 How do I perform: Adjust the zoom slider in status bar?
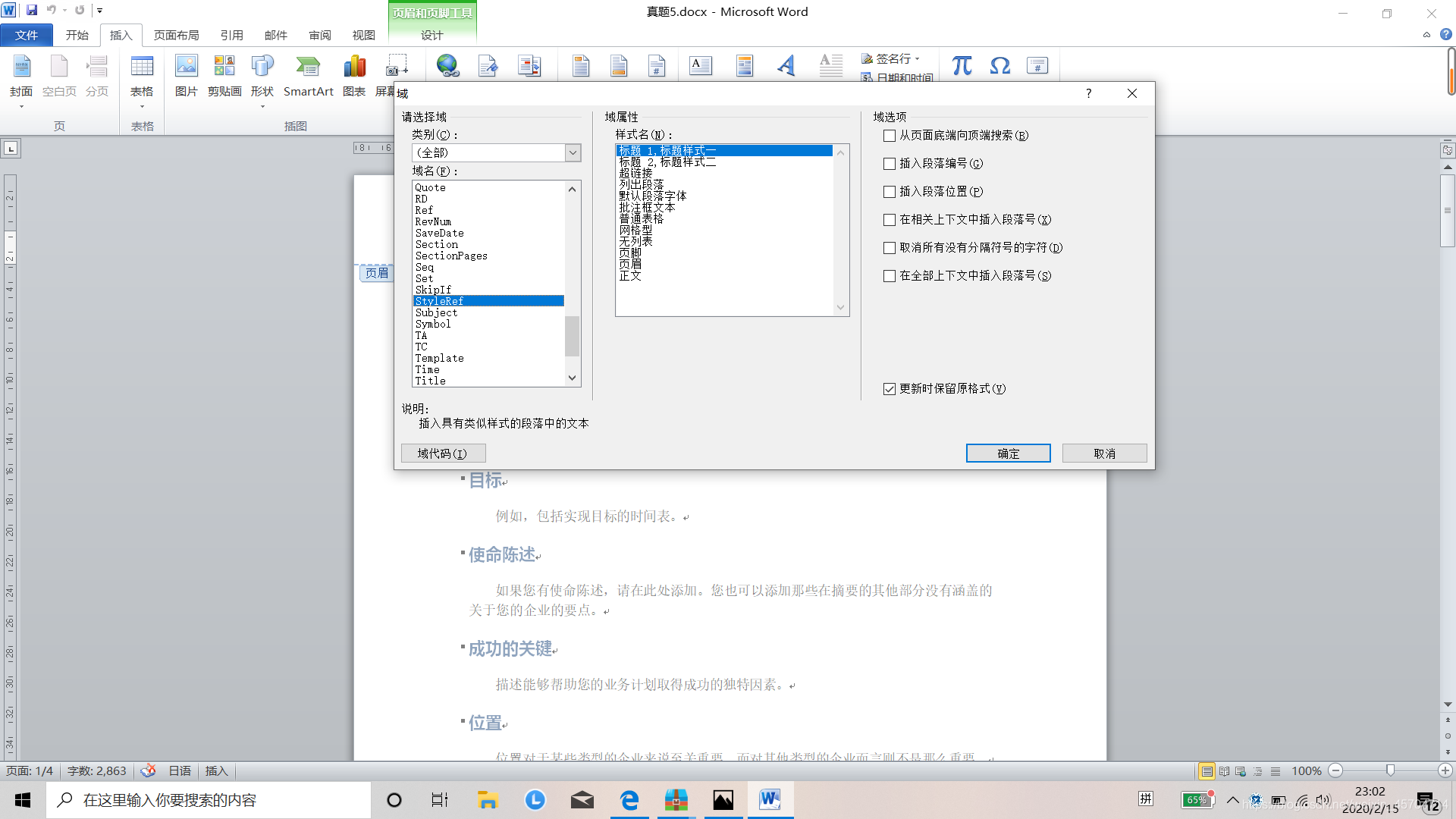point(1390,770)
